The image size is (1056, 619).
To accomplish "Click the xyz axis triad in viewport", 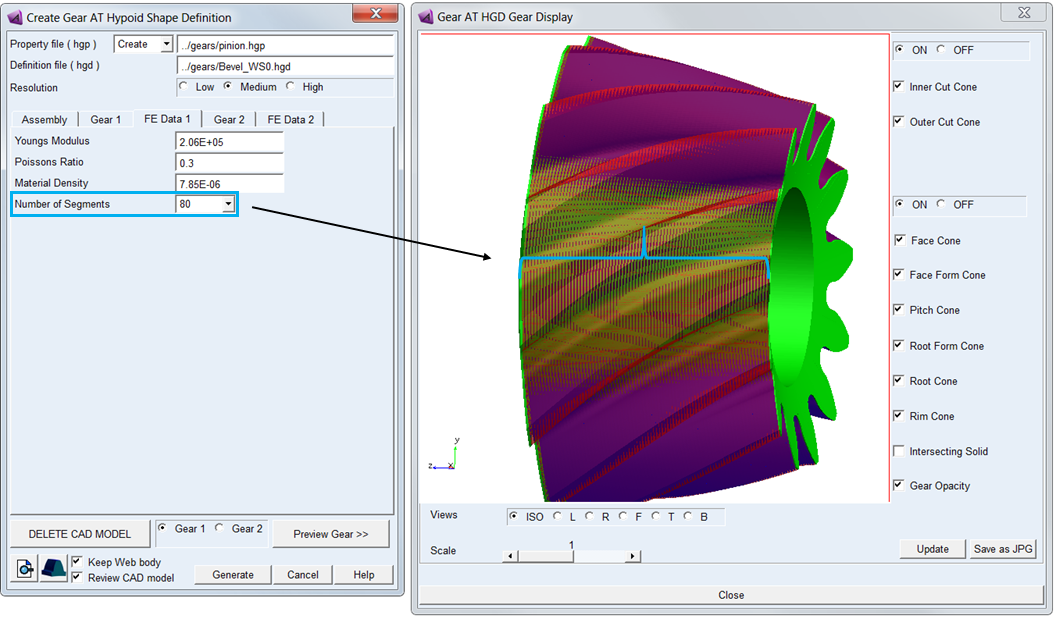I will 444,455.
